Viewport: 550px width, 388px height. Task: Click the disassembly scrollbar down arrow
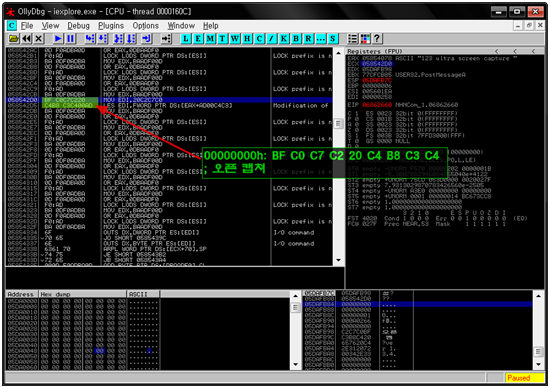click(x=338, y=260)
